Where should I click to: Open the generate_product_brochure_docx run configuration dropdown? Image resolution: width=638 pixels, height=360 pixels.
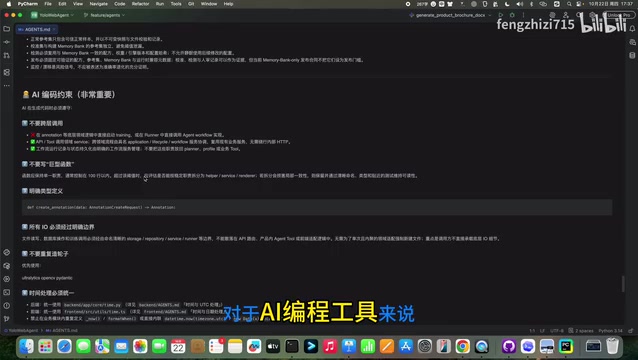450,15
